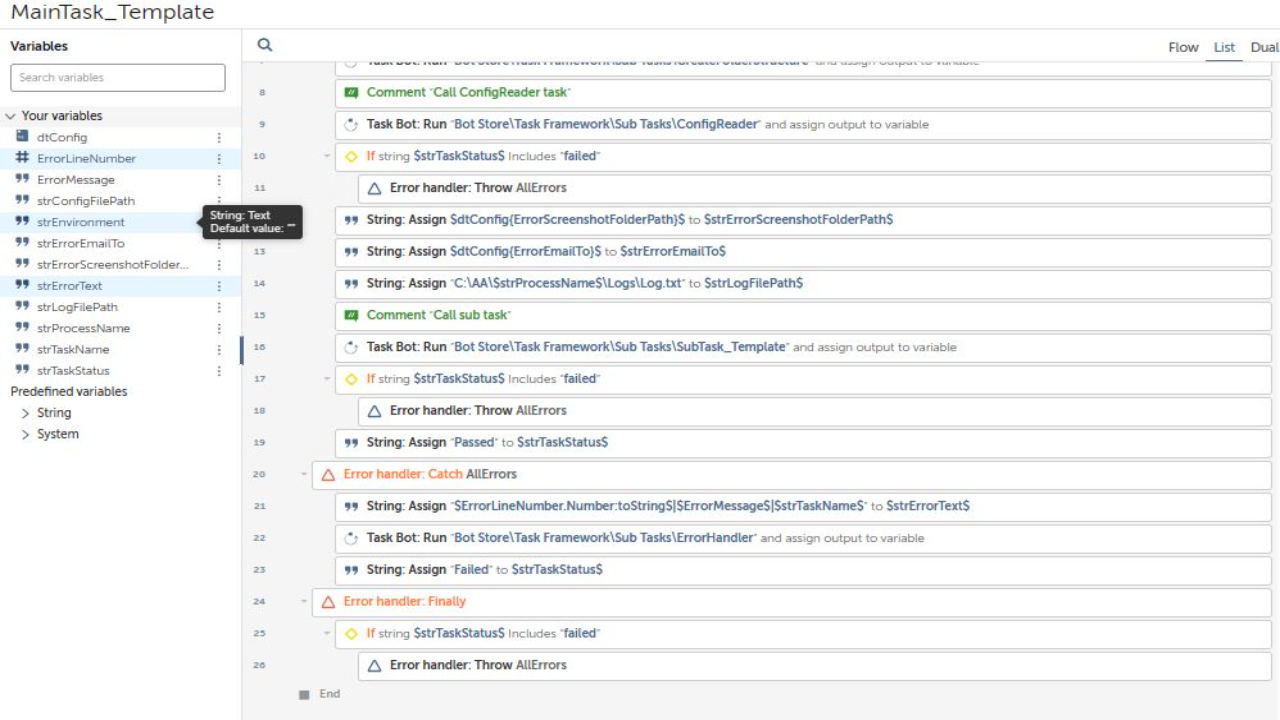Open the three-dot menu for dtConfig variable
Image resolution: width=1280 pixels, height=720 pixels.
click(x=219, y=138)
